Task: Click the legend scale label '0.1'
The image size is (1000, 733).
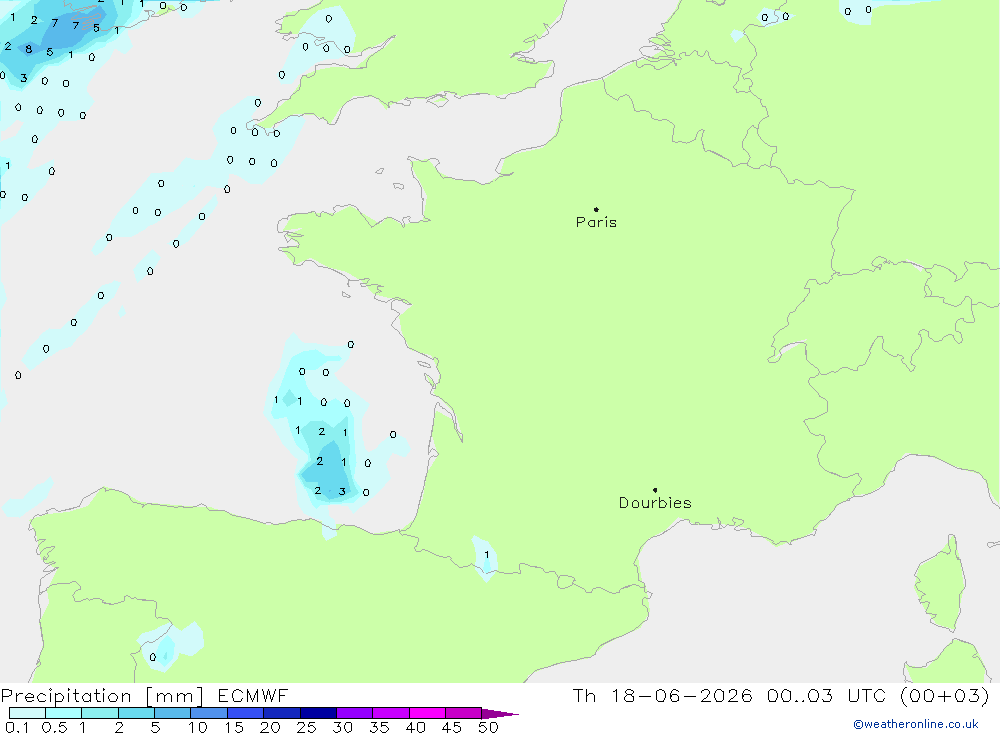Action: tap(17, 727)
